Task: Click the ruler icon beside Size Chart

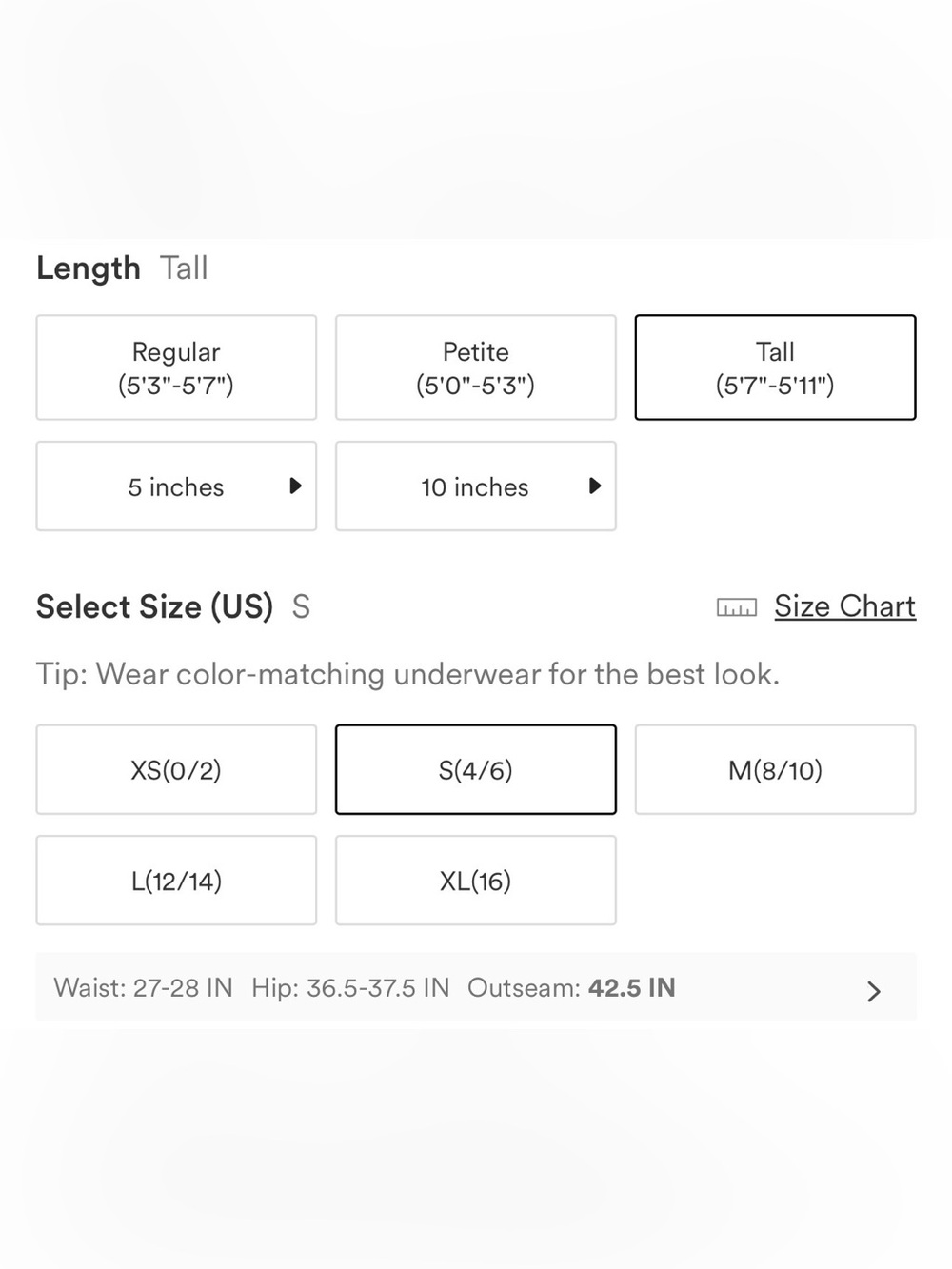Action: (x=736, y=607)
